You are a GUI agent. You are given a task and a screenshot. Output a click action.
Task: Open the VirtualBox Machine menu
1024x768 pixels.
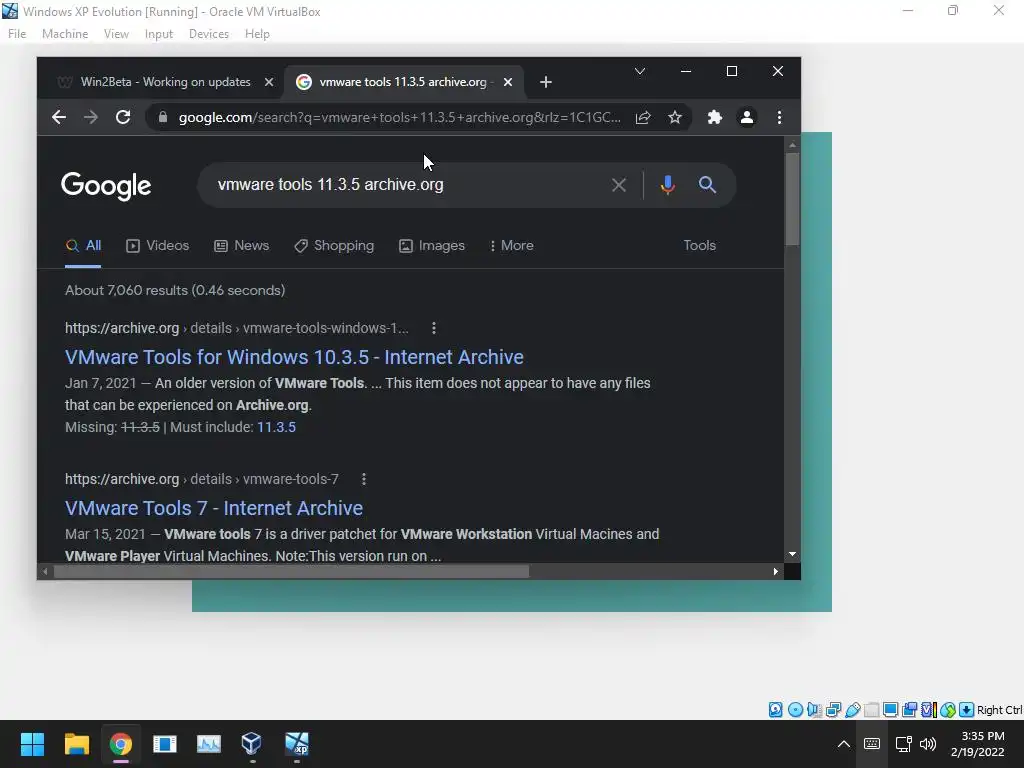(65, 34)
